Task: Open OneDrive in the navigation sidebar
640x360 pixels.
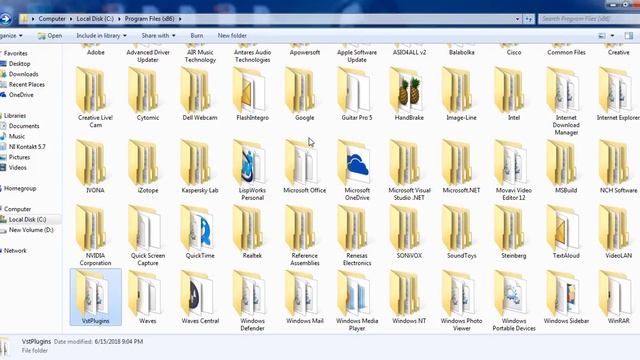Action: pos(21,95)
